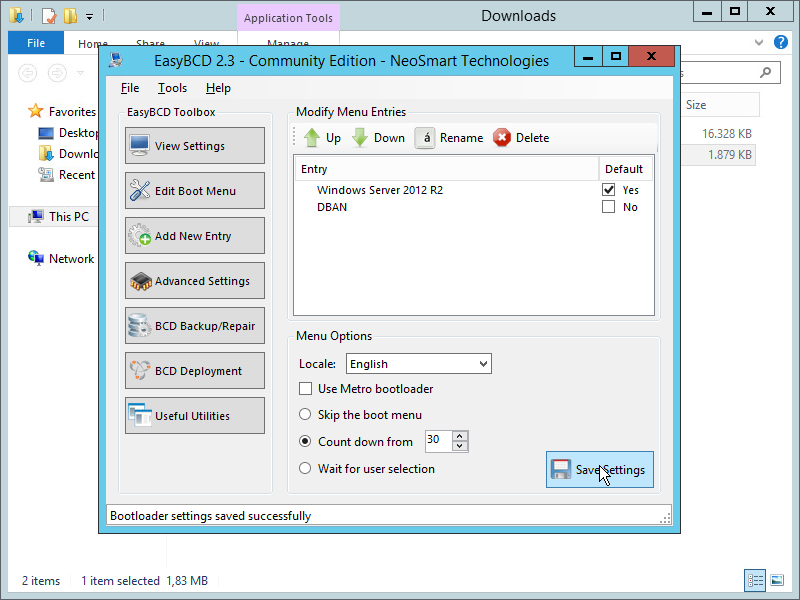Click the 16.328 KB file size cell

(727, 134)
